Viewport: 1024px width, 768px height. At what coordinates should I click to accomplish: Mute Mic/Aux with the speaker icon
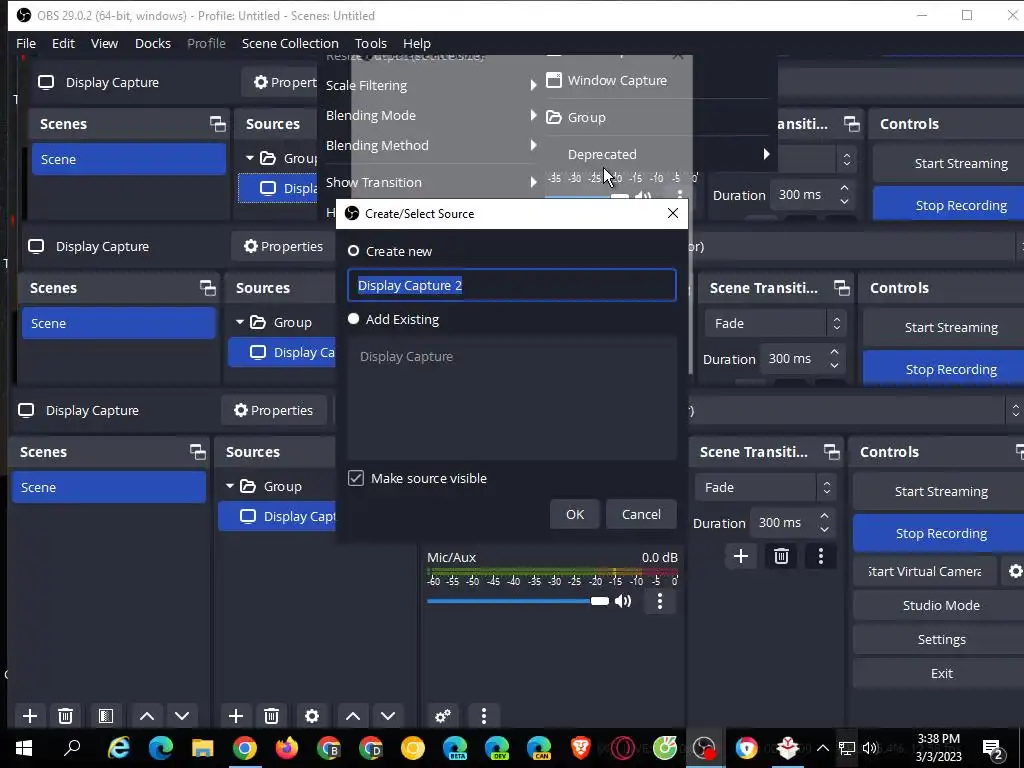pos(624,601)
